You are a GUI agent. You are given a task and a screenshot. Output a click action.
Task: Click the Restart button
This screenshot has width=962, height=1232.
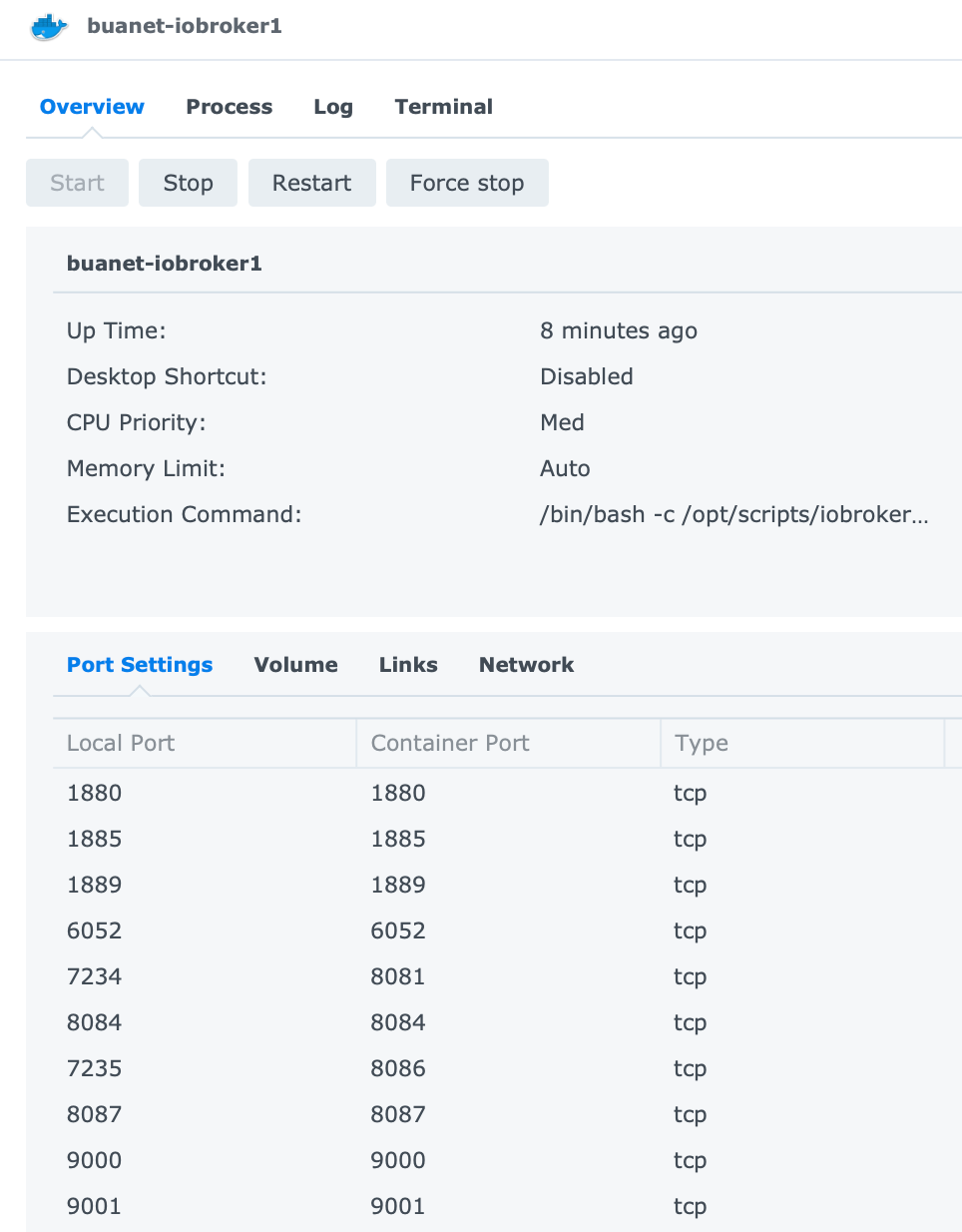pos(311,183)
